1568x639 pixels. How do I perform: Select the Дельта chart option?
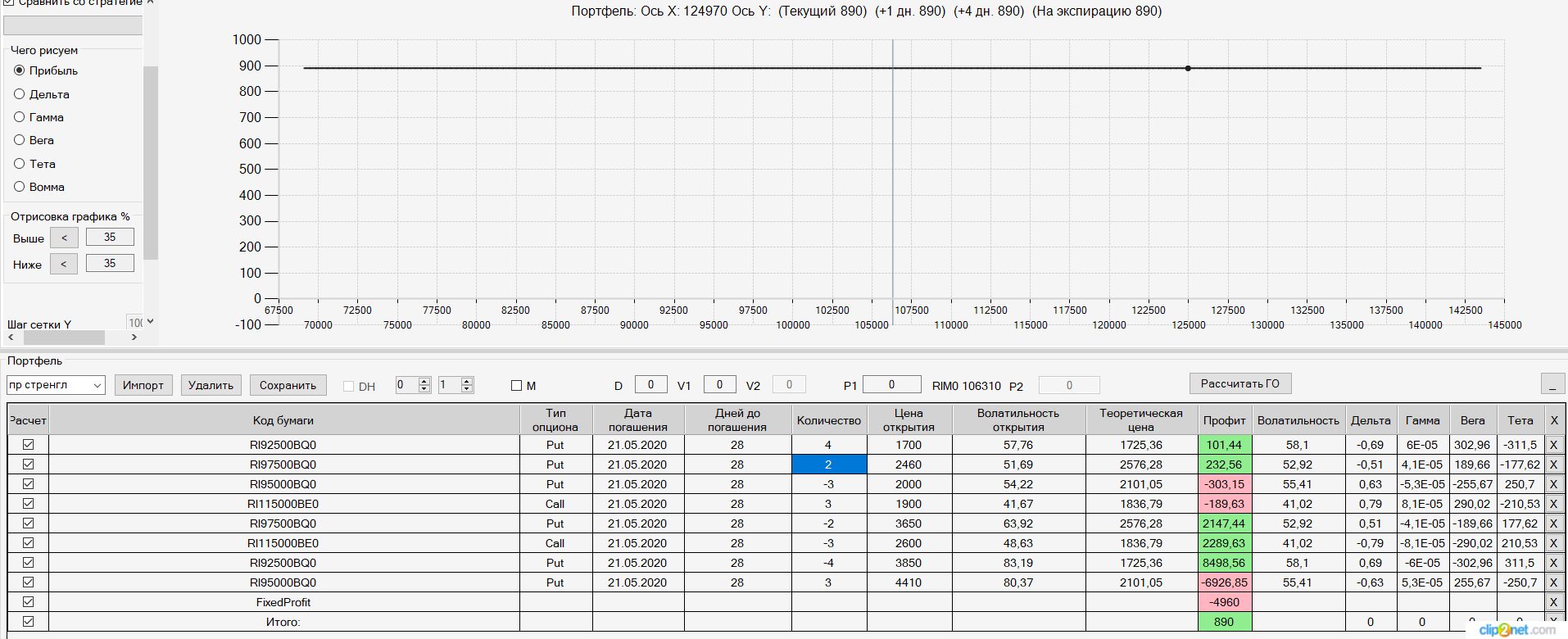pos(20,94)
